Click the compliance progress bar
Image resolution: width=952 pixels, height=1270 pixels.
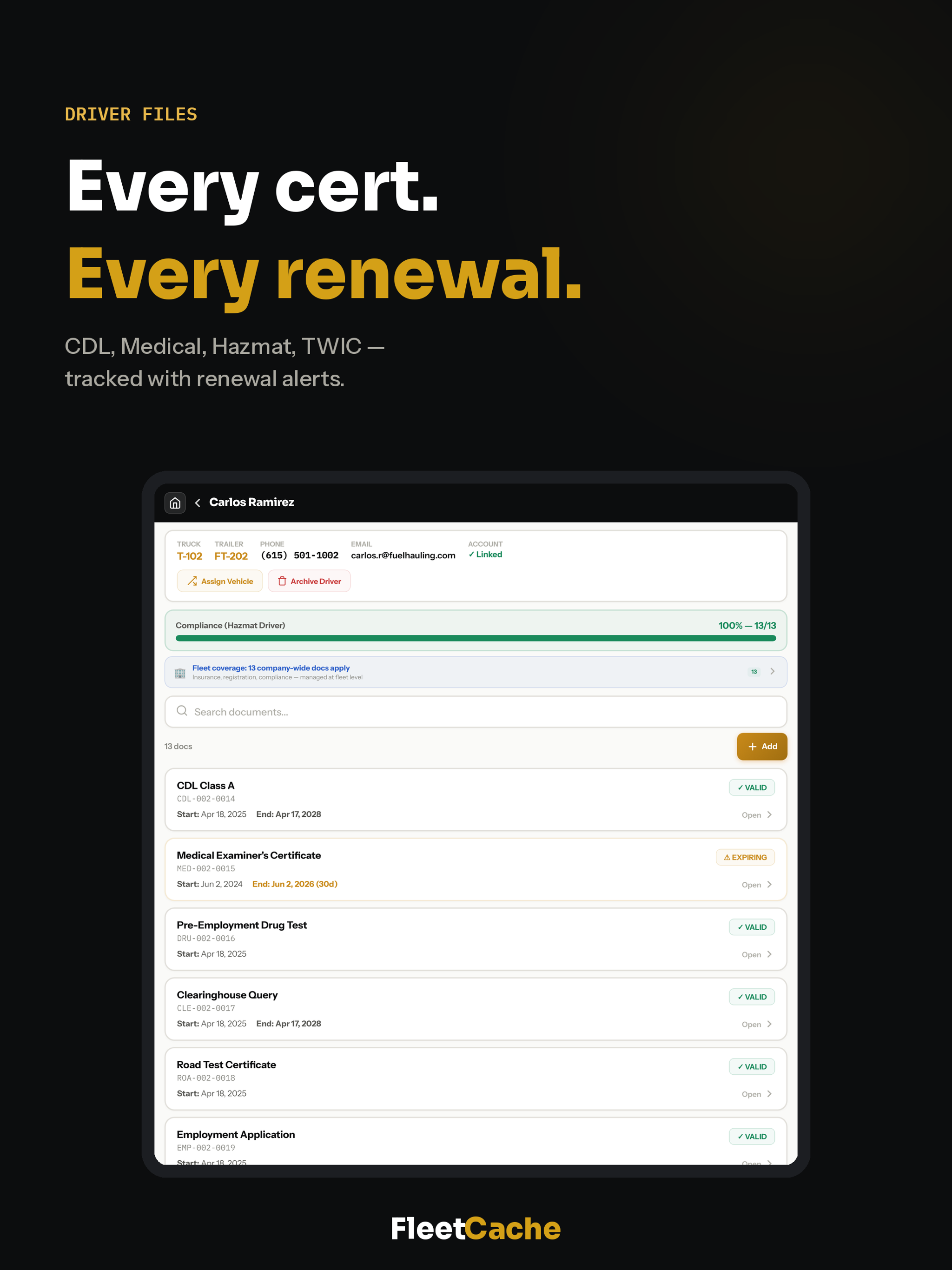tap(476, 638)
